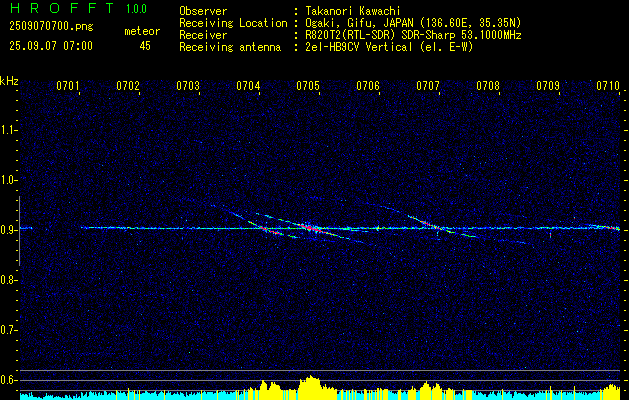This screenshot has height=400, width=629.
Task: Click the 0706 time marker
Action: pos(368,86)
